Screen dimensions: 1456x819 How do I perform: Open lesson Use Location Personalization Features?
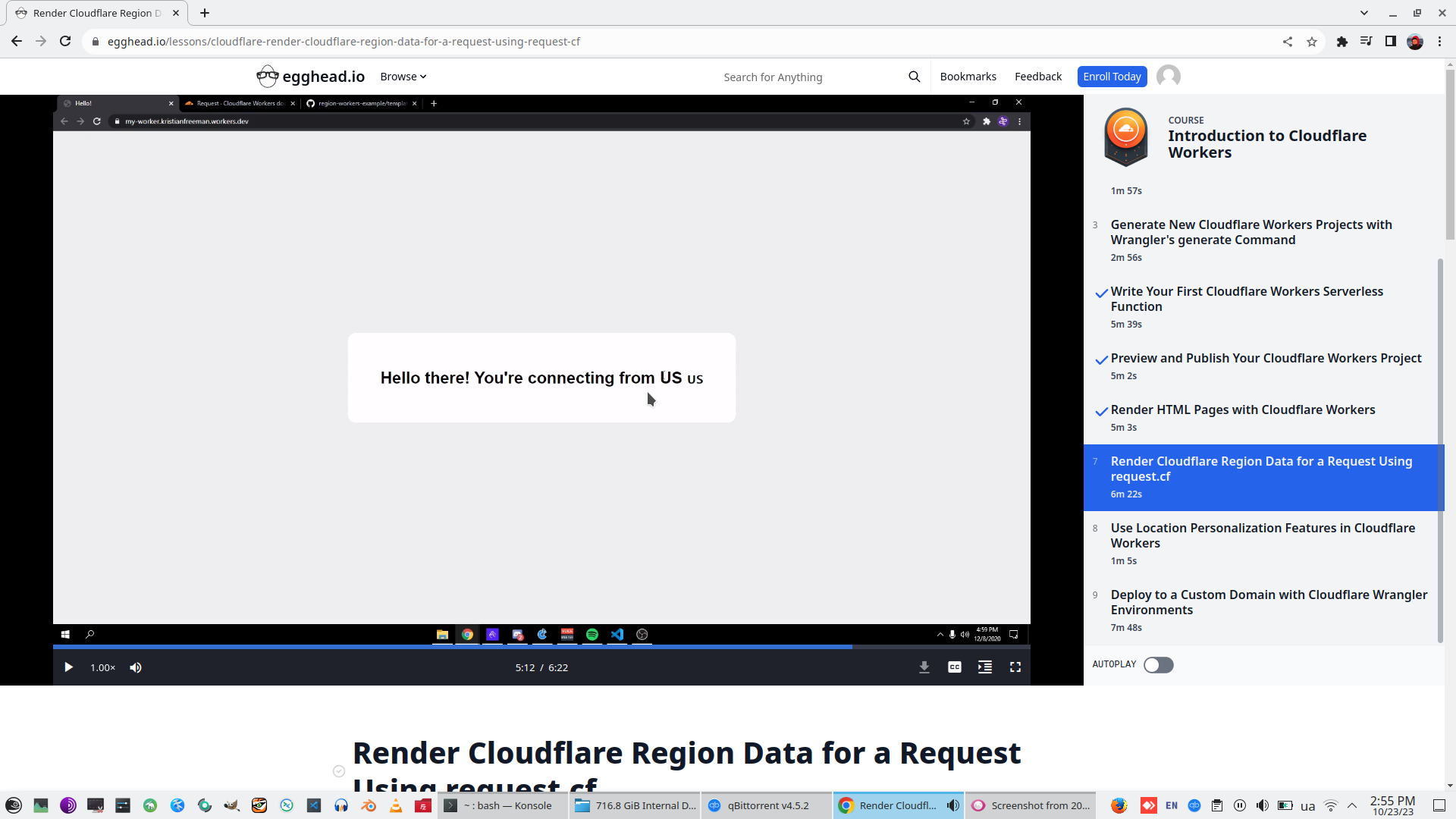tap(1262, 535)
